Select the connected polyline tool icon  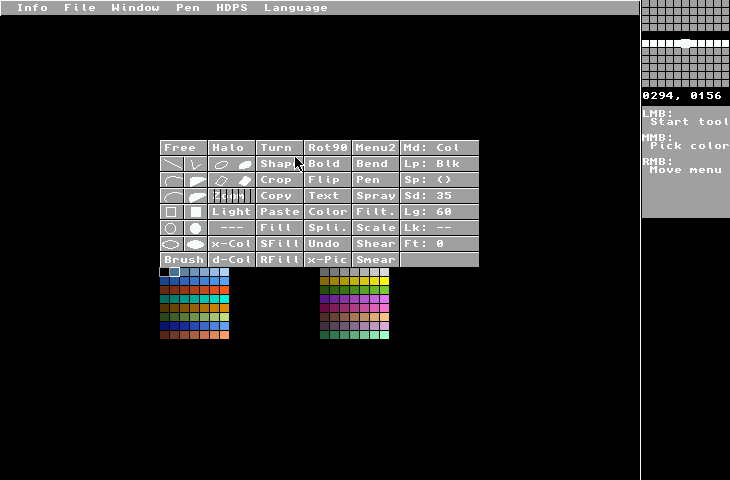pyautogui.click(x=196, y=164)
